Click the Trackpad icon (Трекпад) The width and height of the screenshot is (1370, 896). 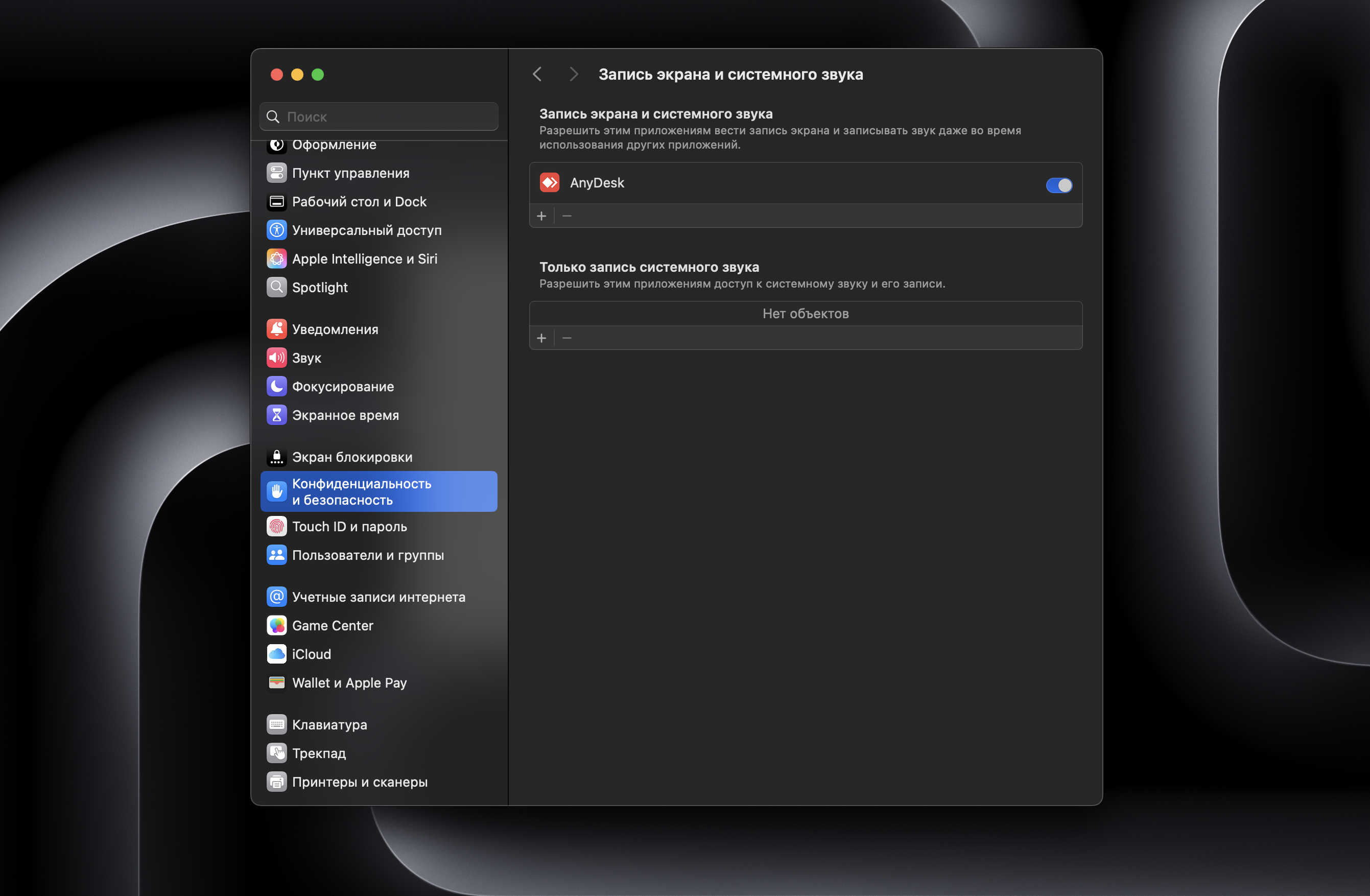pyautogui.click(x=276, y=753)
